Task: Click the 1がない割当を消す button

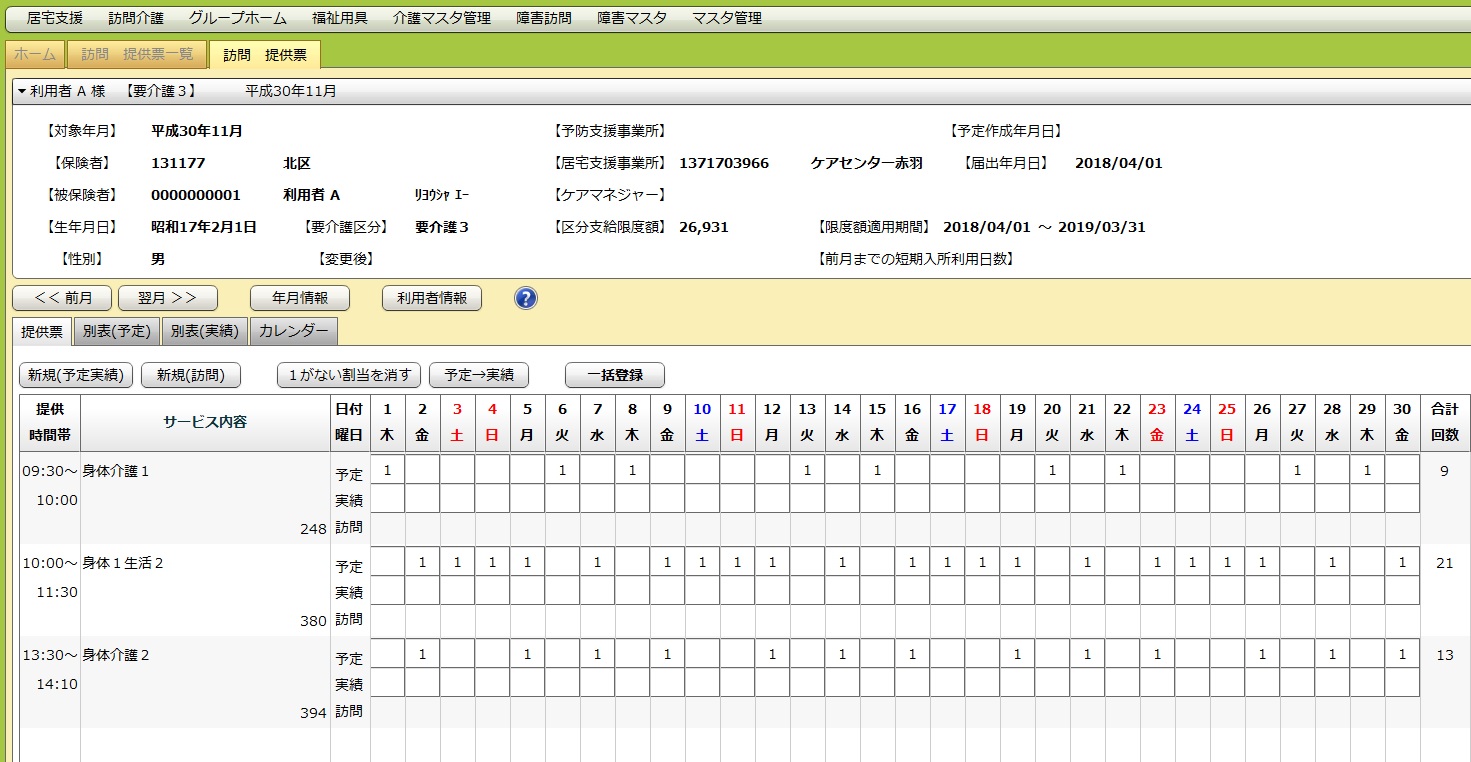Action: coord(349,375)
